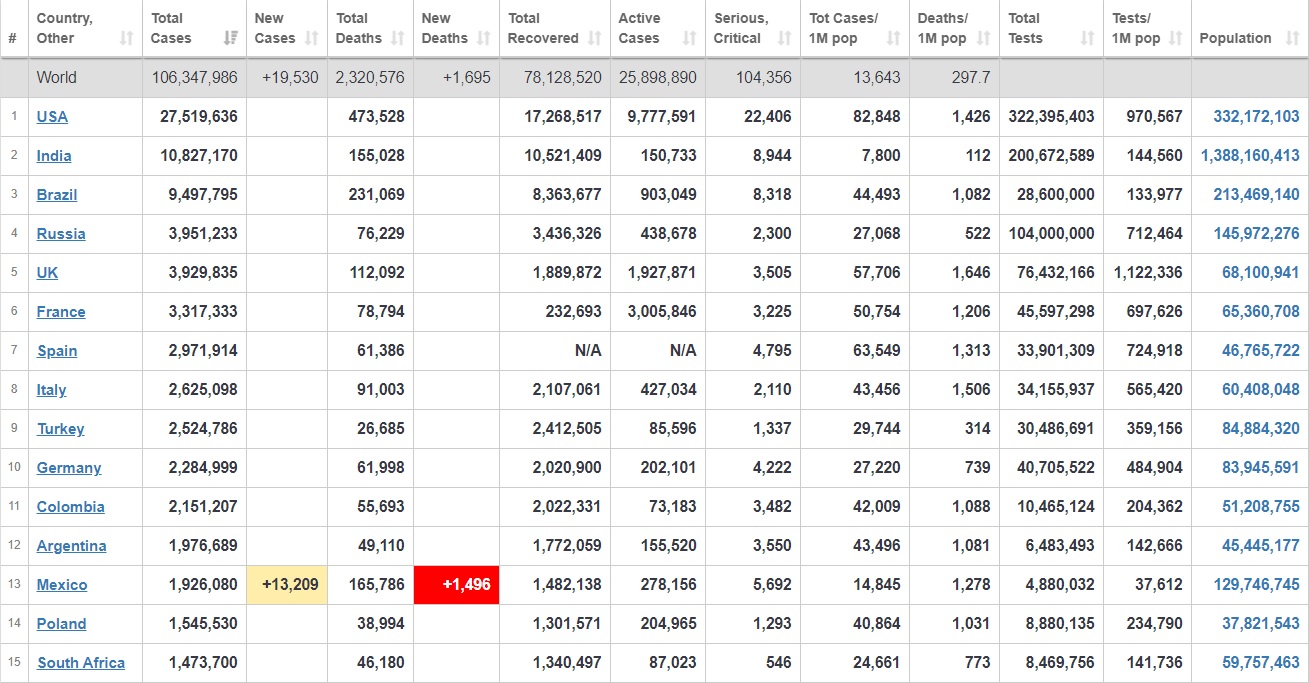
Task: Sort by Country, Other arrow icon
Action: click(126, 38)
